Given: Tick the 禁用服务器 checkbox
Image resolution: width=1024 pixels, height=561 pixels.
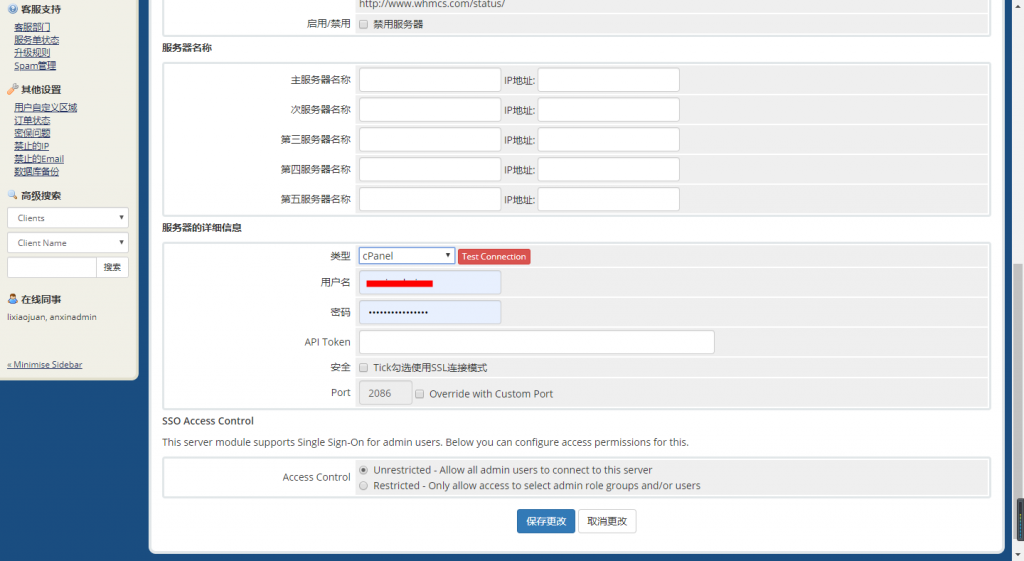Looking at the screenshot, I should (x=363, y=24).
